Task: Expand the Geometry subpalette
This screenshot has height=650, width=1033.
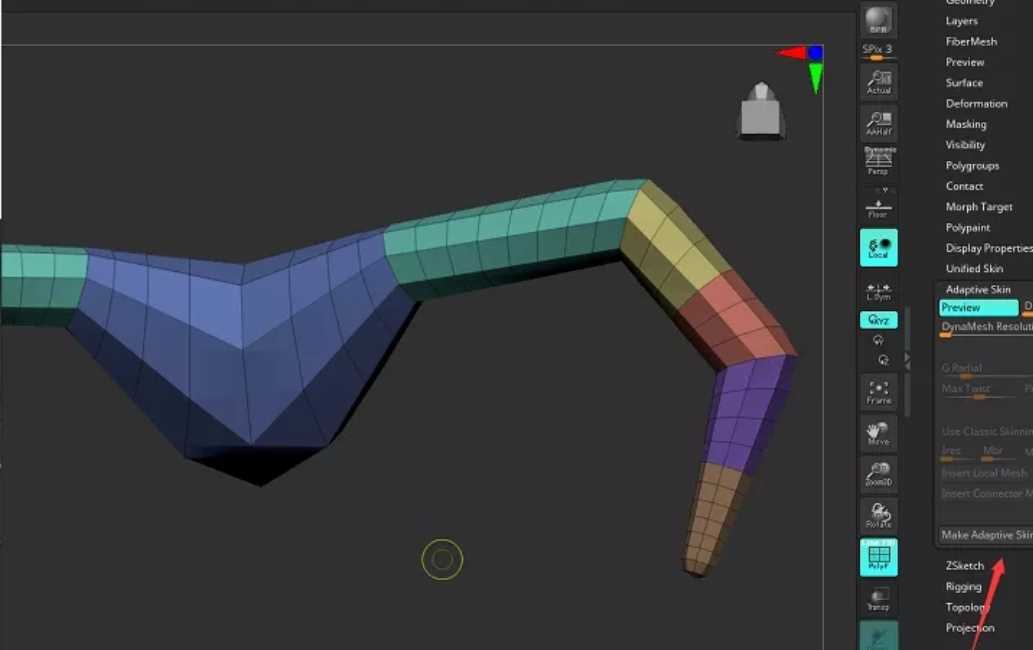Action: pos(970,2)
